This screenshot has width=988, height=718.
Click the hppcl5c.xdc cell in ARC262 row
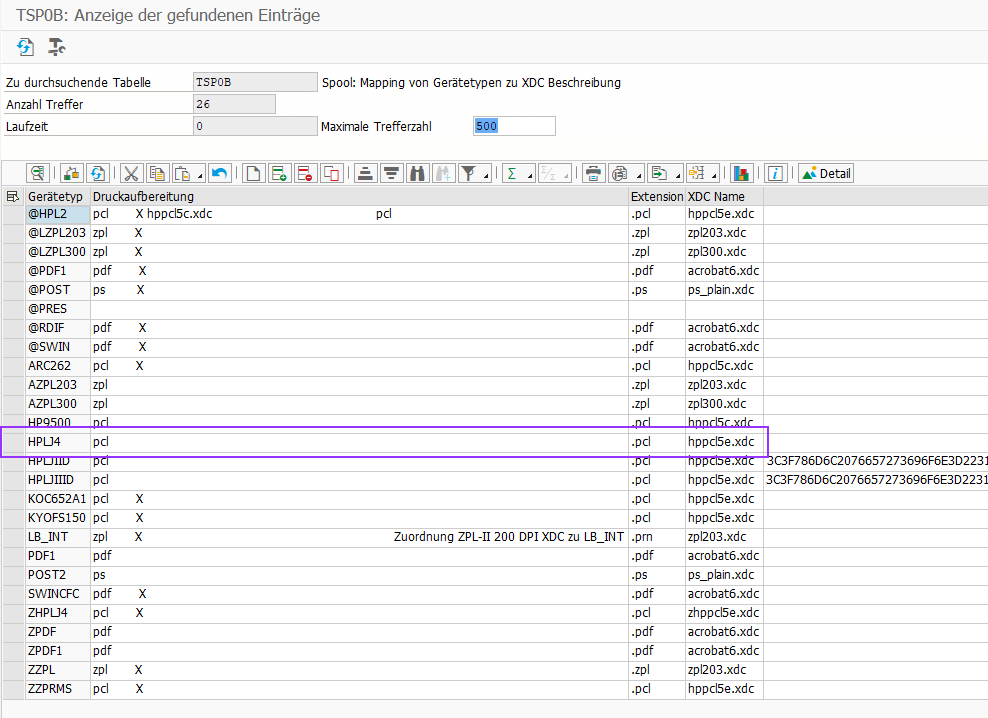[x=725, y=366]
